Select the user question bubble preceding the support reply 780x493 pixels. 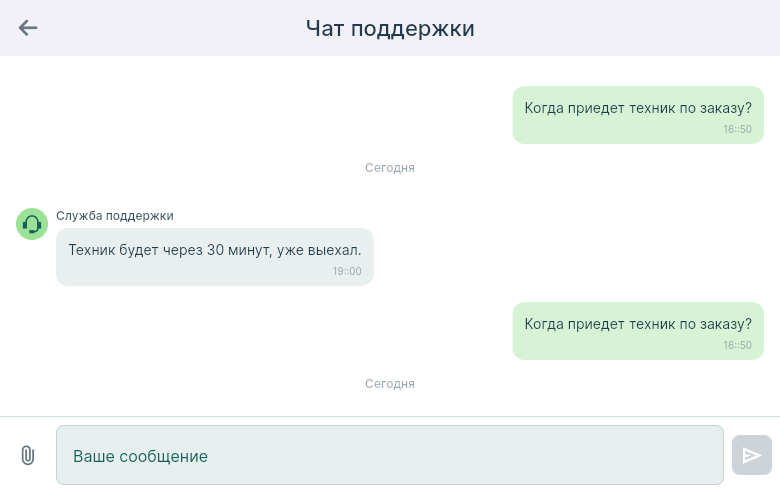(x=638, y=114)
